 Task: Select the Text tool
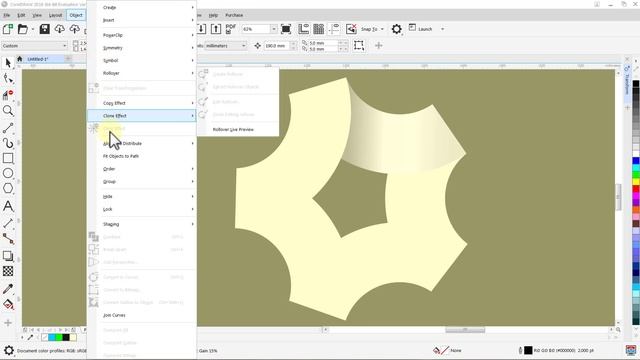point(8,206)
